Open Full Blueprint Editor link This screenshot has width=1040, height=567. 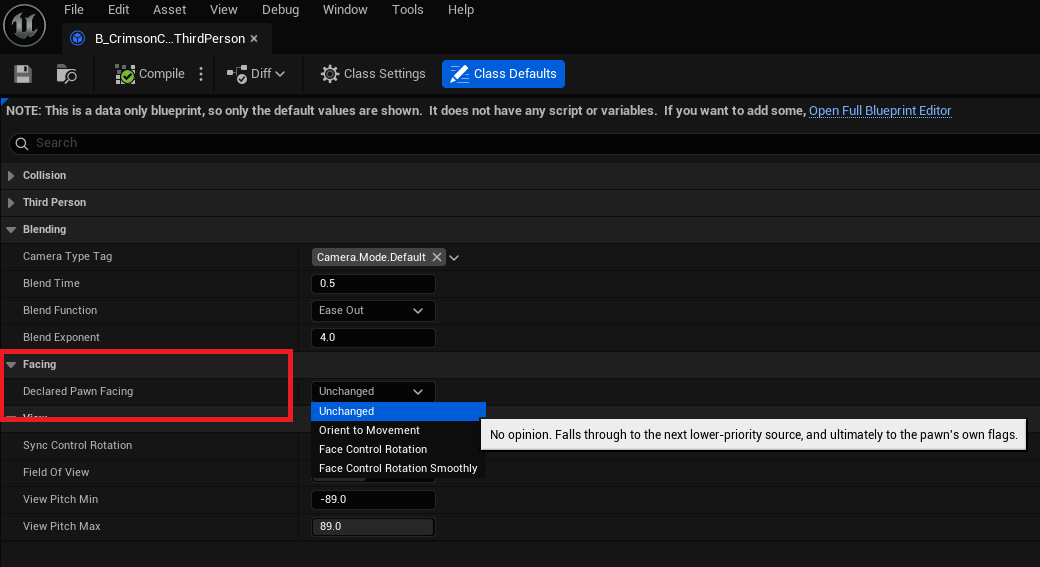880,111
